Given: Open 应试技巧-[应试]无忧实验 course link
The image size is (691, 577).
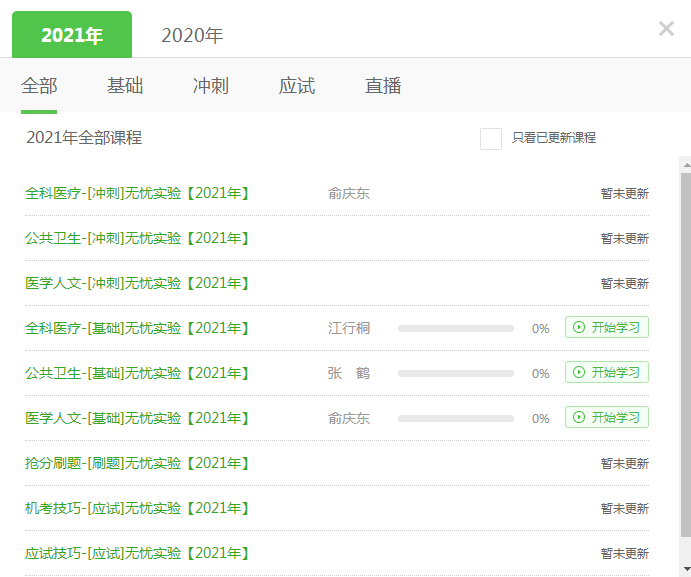Looking at the screenshot, I should coord(137,553).
